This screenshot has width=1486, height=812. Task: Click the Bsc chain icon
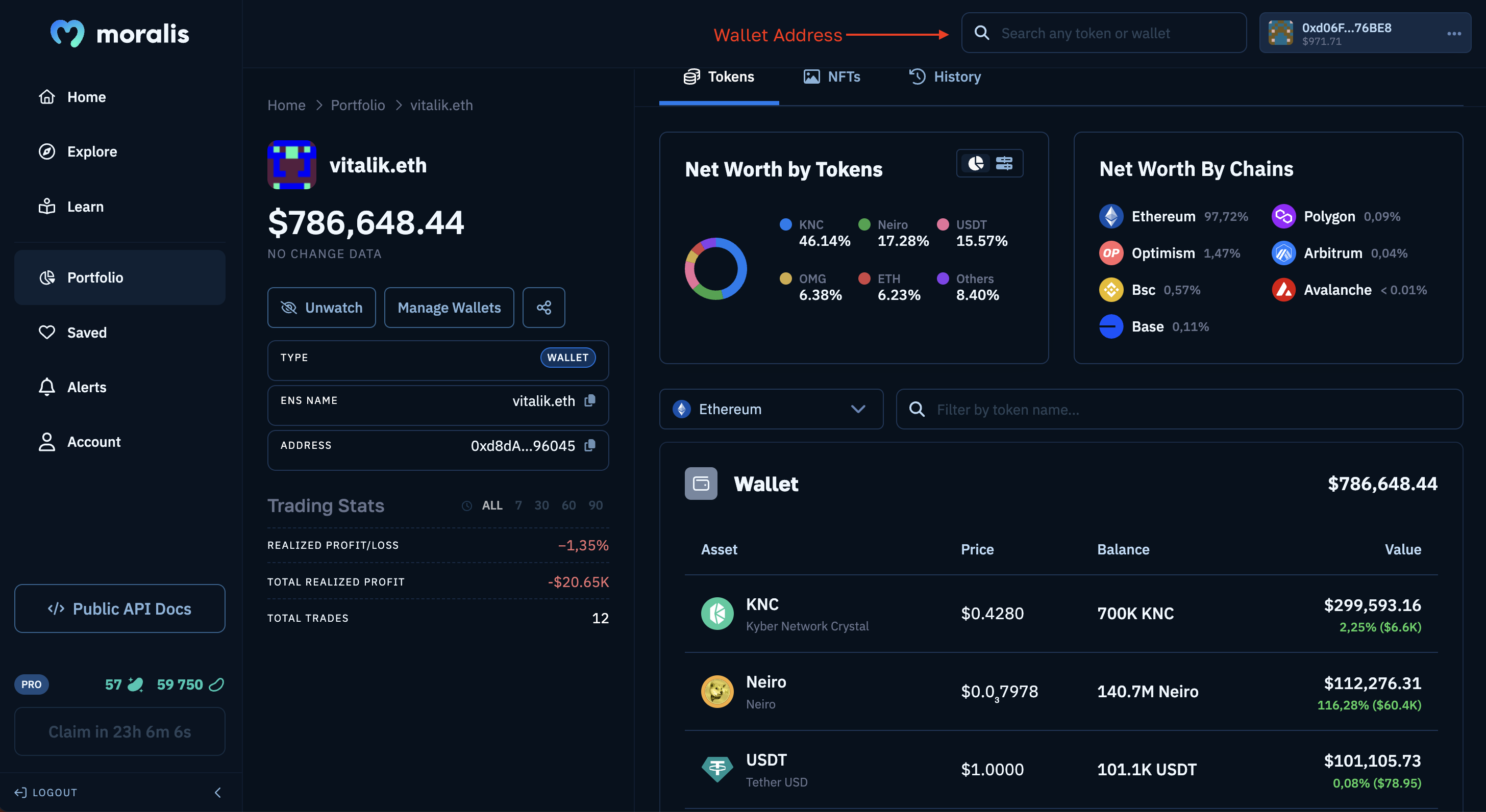1111,290
